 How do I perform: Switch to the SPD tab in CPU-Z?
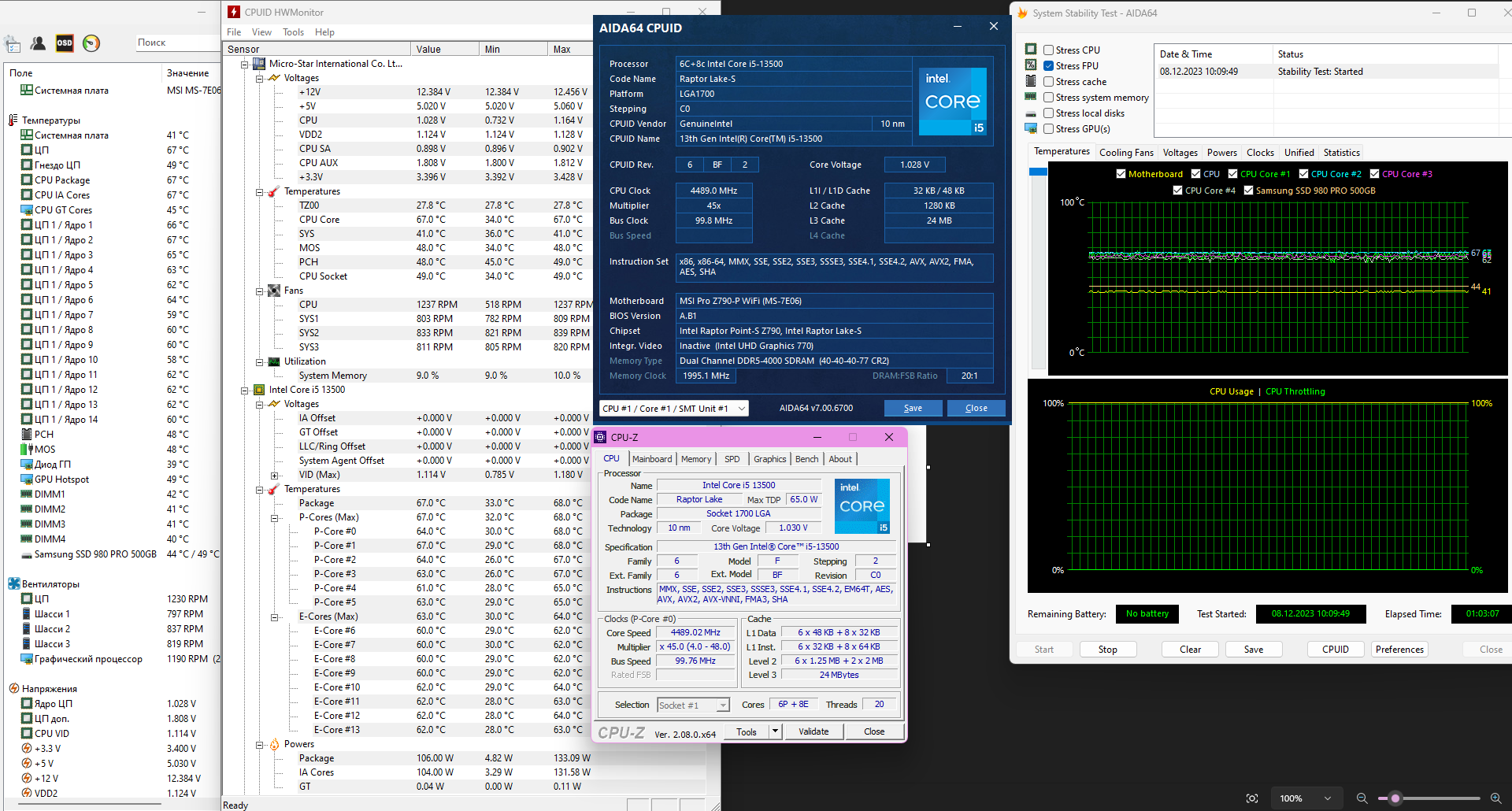[x=732, y=459]
